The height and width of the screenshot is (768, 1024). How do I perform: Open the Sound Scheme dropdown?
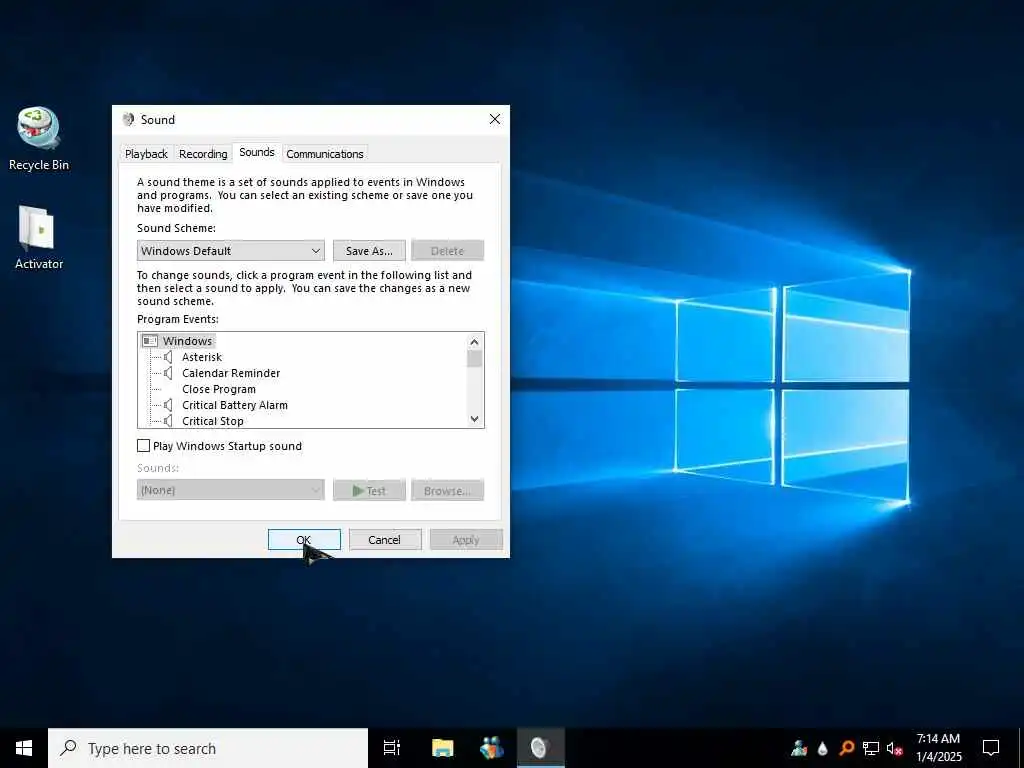[x=231, y=251]
